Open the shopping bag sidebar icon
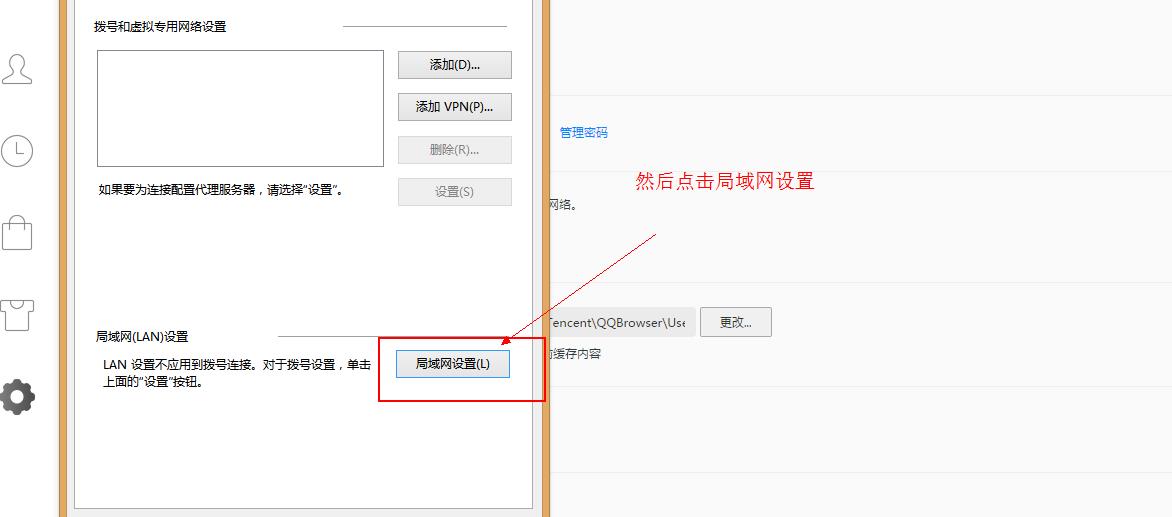 pyautogui.click(x=17, y=232)
